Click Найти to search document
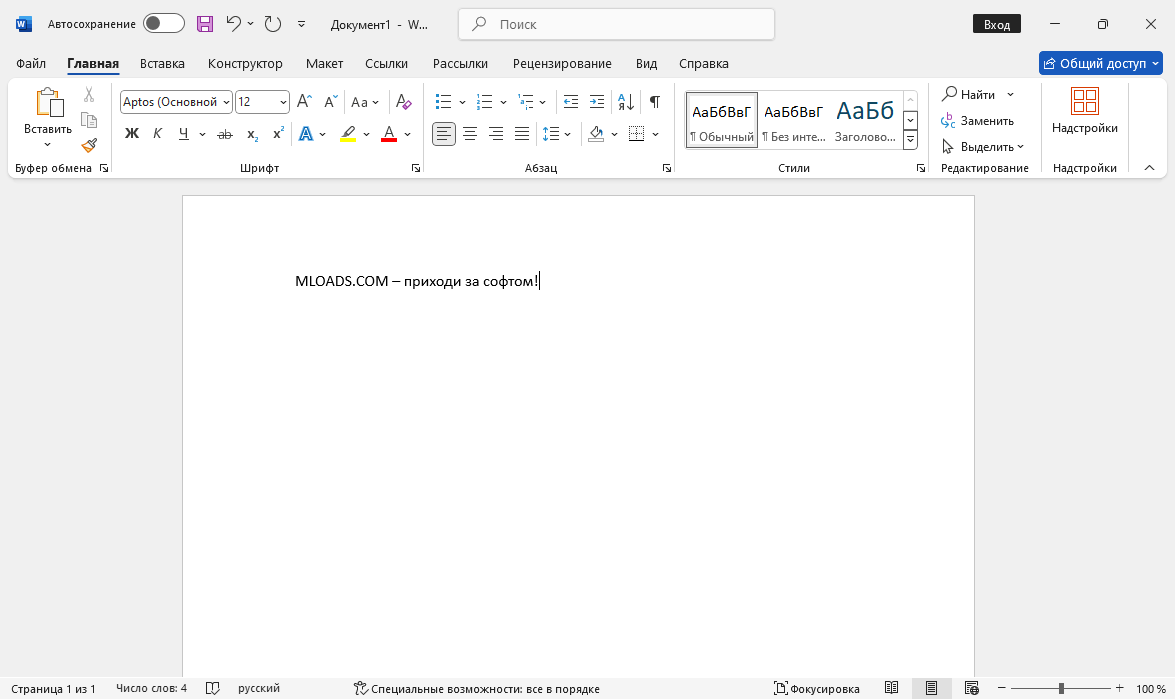Image resolution: width=1175 pixels, height=699 pixels. pyautogui.click(x=969, y=94)
